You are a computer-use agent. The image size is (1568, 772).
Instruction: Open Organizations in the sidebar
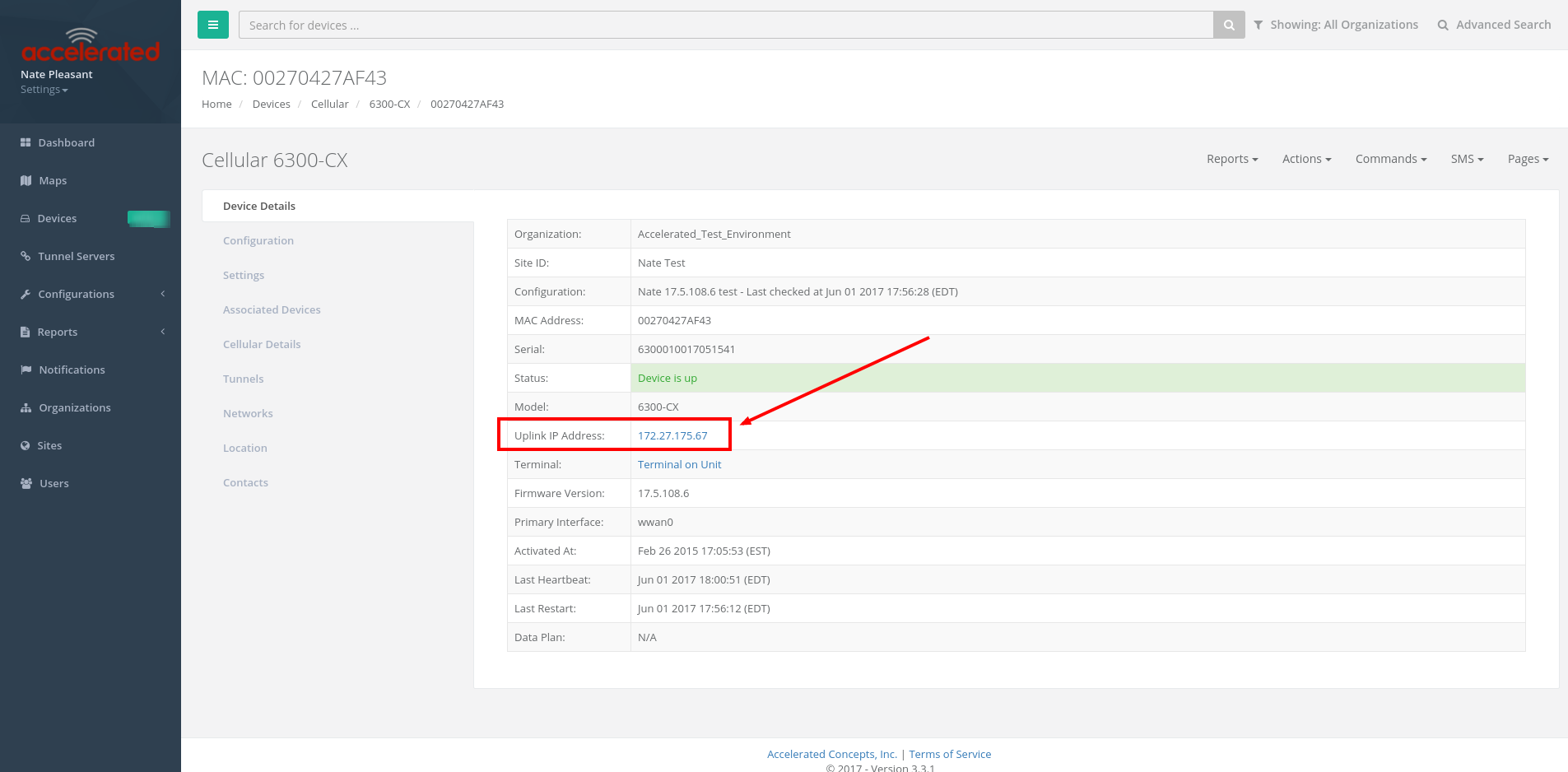pos(74,407)
